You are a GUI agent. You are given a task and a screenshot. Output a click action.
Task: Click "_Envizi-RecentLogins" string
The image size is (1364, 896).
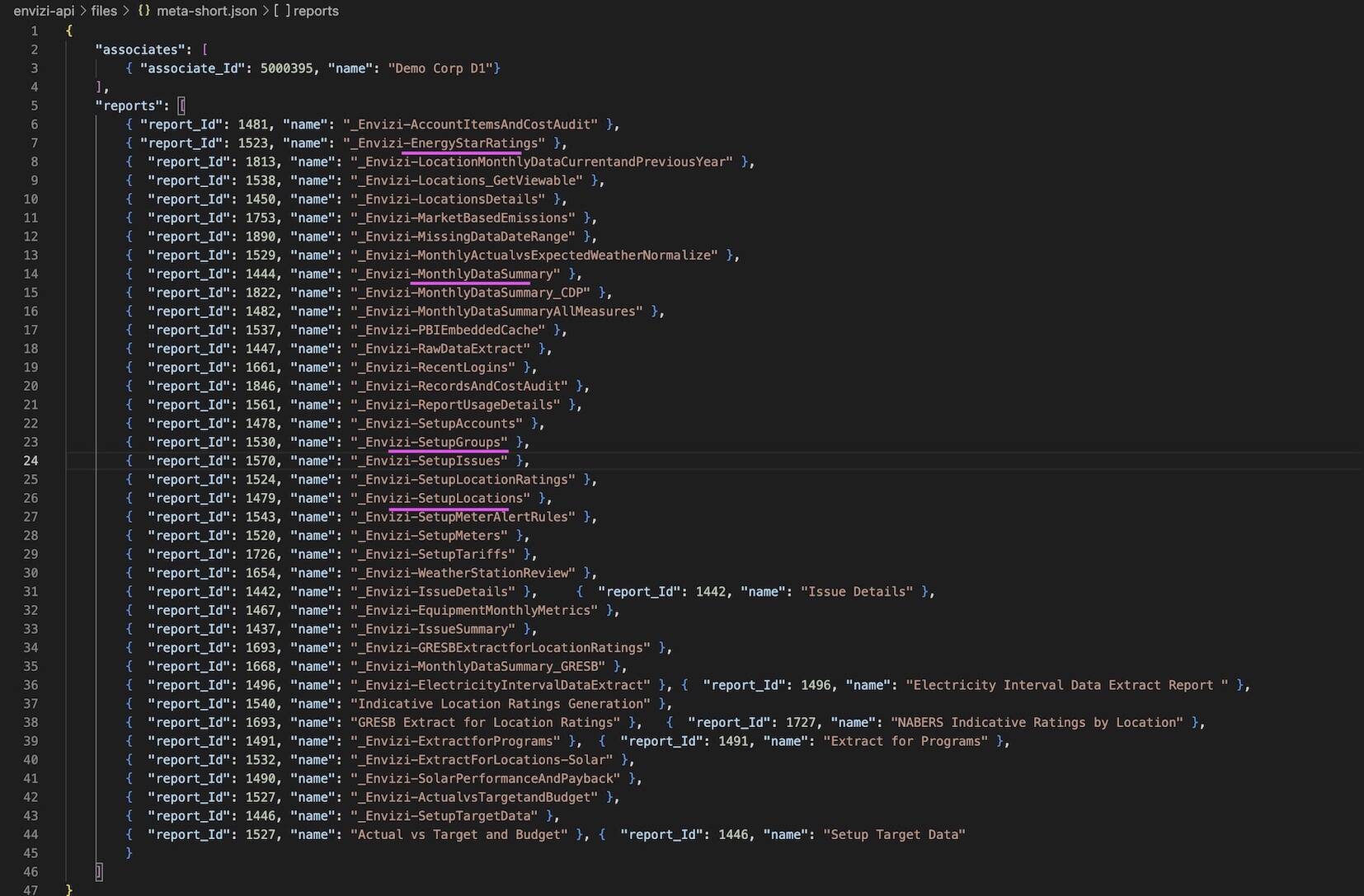[433, 368]
